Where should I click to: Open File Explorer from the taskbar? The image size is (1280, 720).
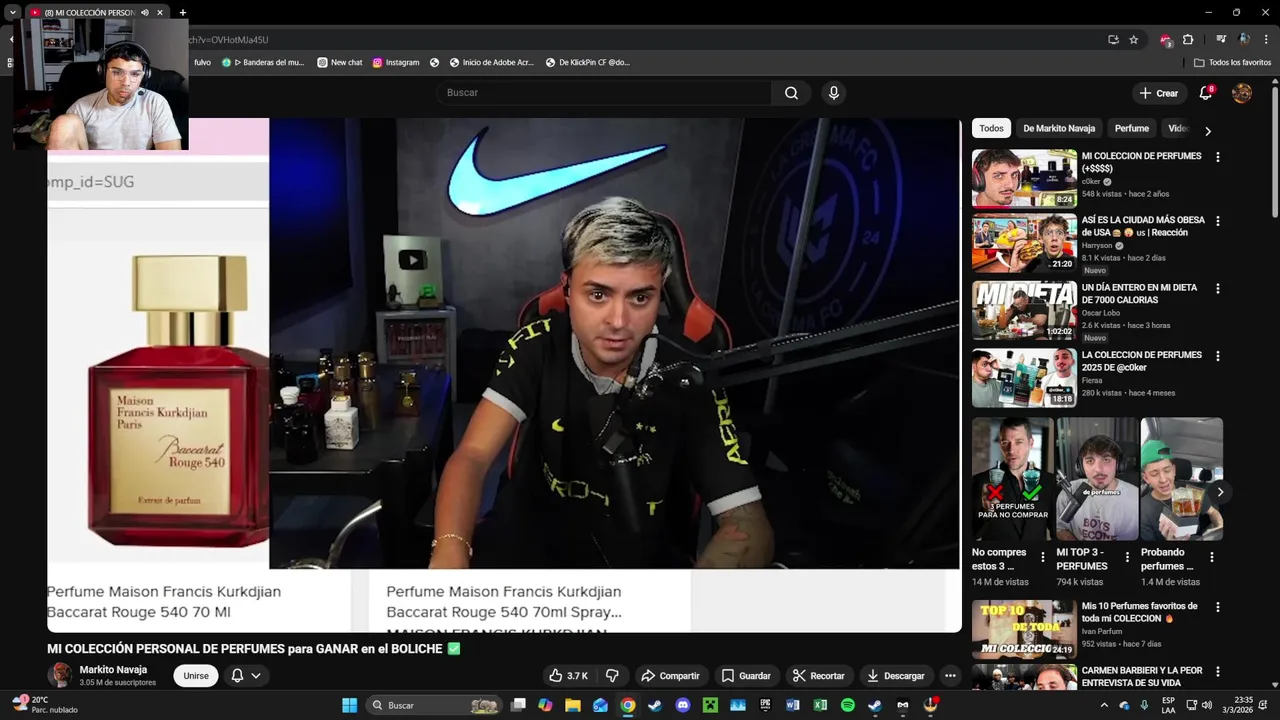[572, 705]
